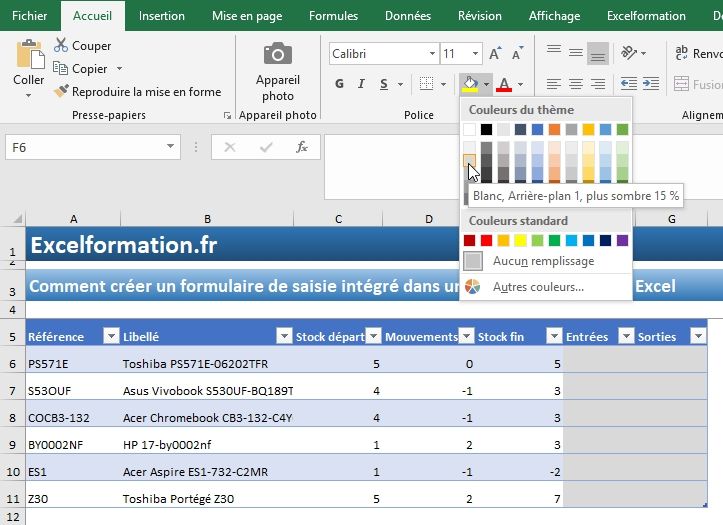
Task: Open Autres couleurs… option
Action: (546, 287)
